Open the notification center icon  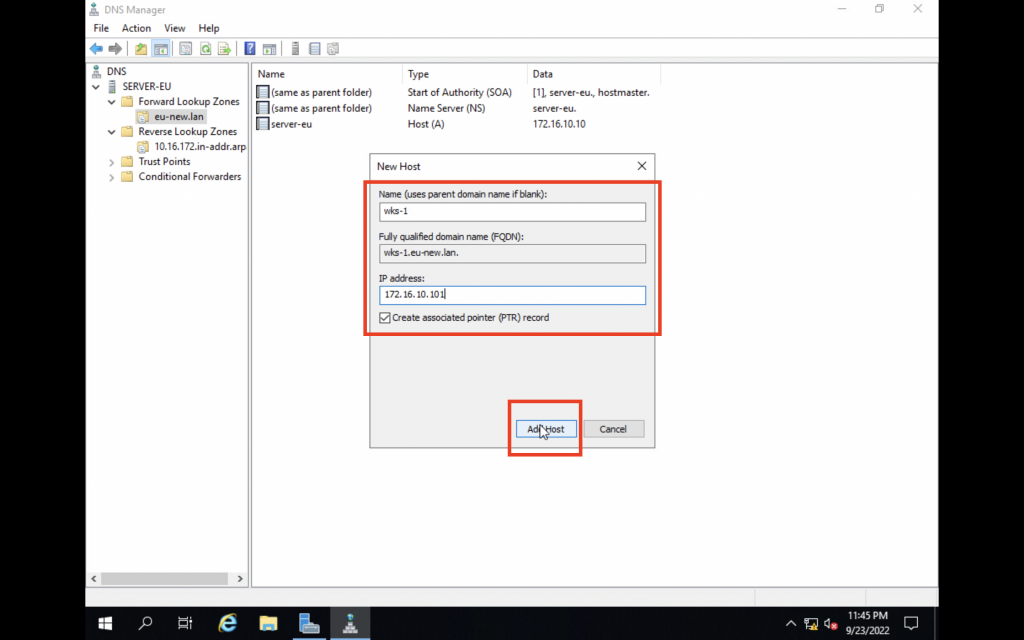[911, 623]
